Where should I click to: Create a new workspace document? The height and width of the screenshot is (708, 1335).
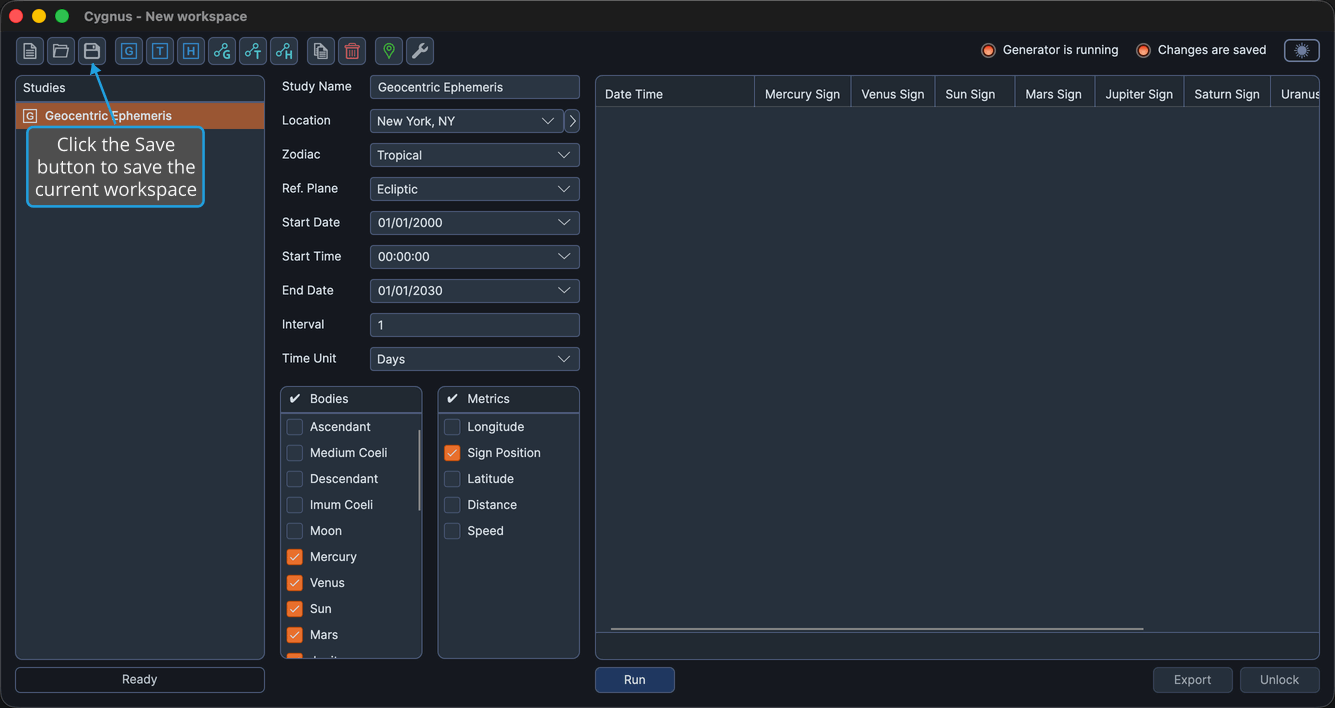pos(30,51)
